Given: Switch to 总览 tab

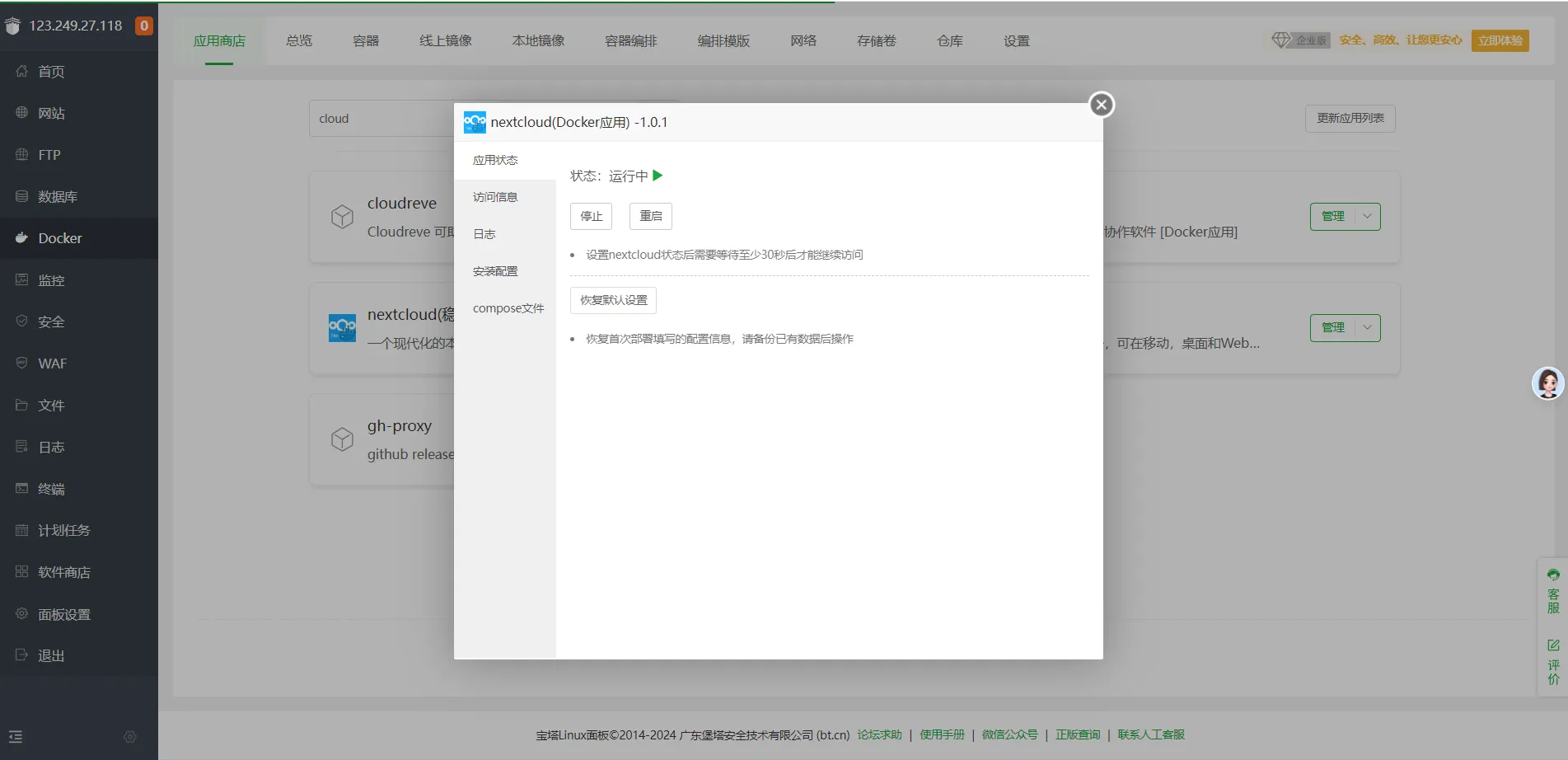Looking at the screenshot, I should (299, 40).
